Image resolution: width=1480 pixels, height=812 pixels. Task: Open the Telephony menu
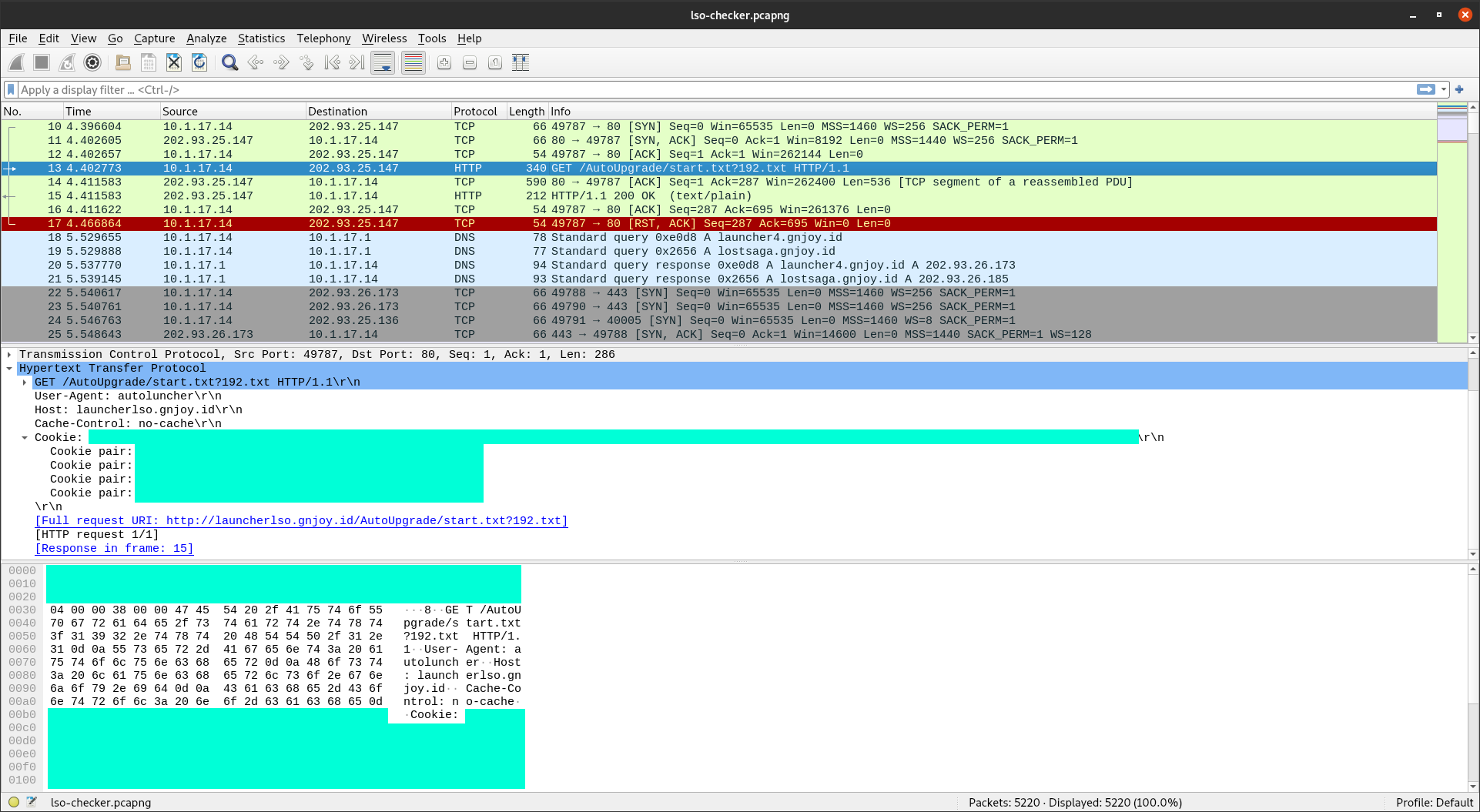[x=323, y=38]
